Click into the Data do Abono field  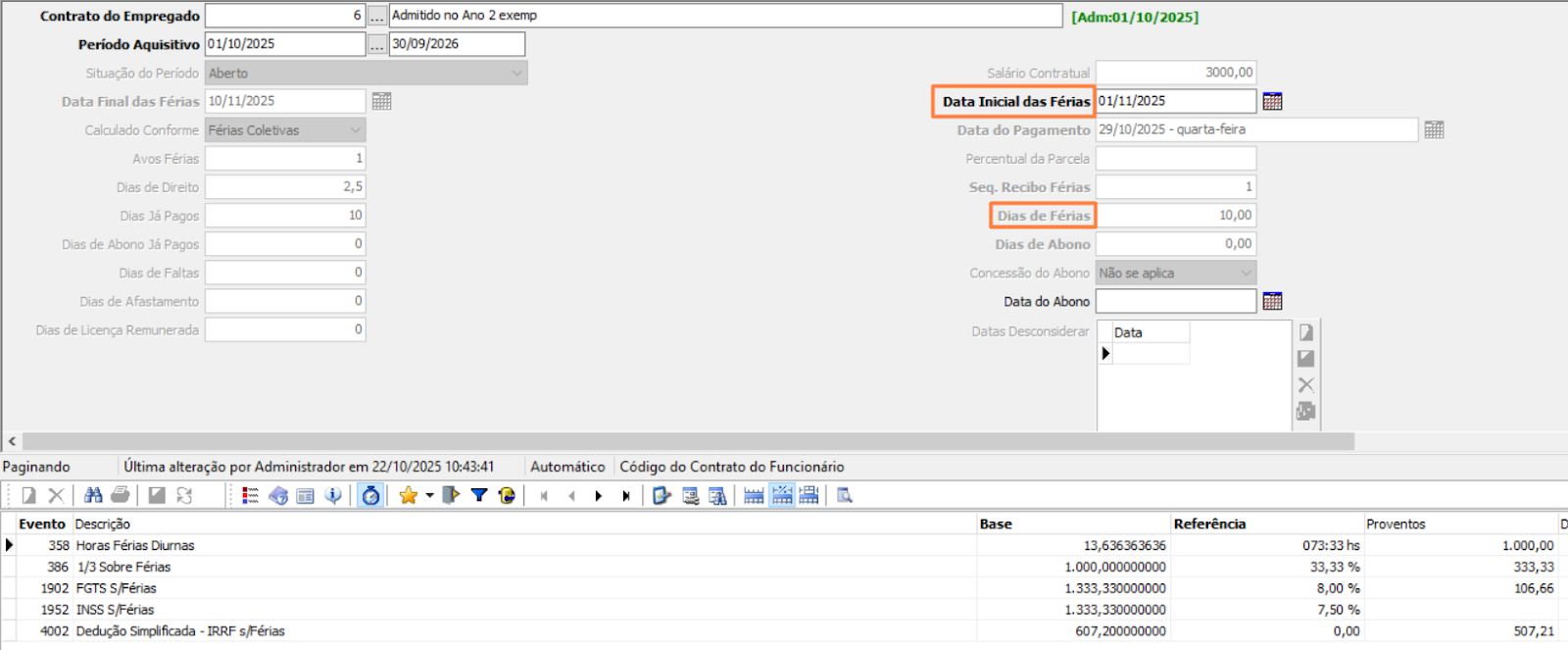pos(1175,301)
